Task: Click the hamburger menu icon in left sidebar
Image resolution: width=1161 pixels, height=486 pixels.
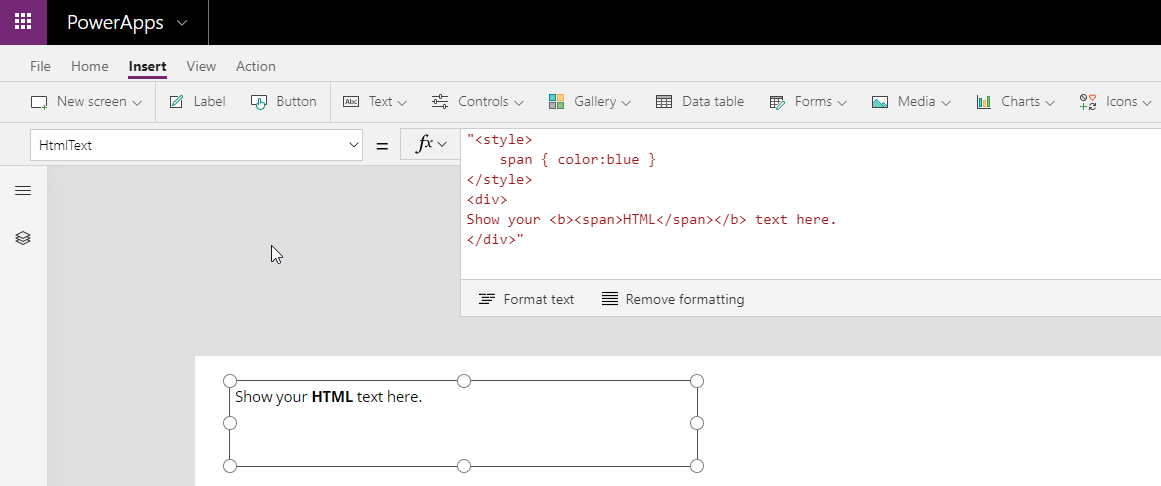Action: (x=23, y=190)
